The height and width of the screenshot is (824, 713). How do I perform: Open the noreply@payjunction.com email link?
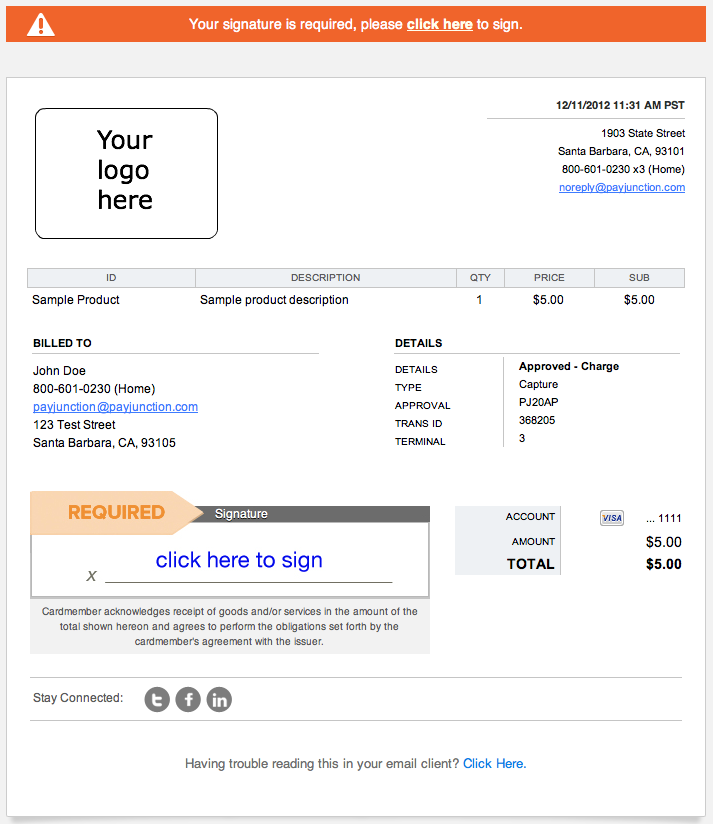coord(622,187)
